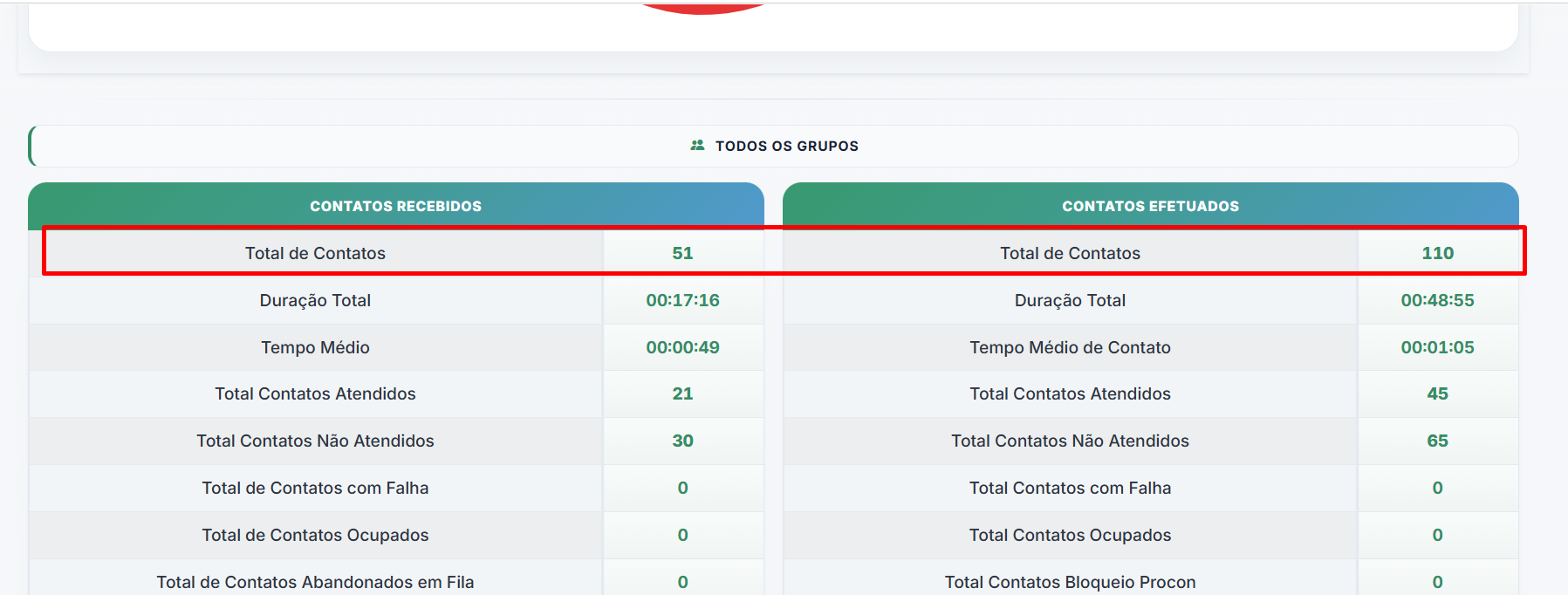
Task: Click the duration value 00:17:16
Action: [682, 300]
